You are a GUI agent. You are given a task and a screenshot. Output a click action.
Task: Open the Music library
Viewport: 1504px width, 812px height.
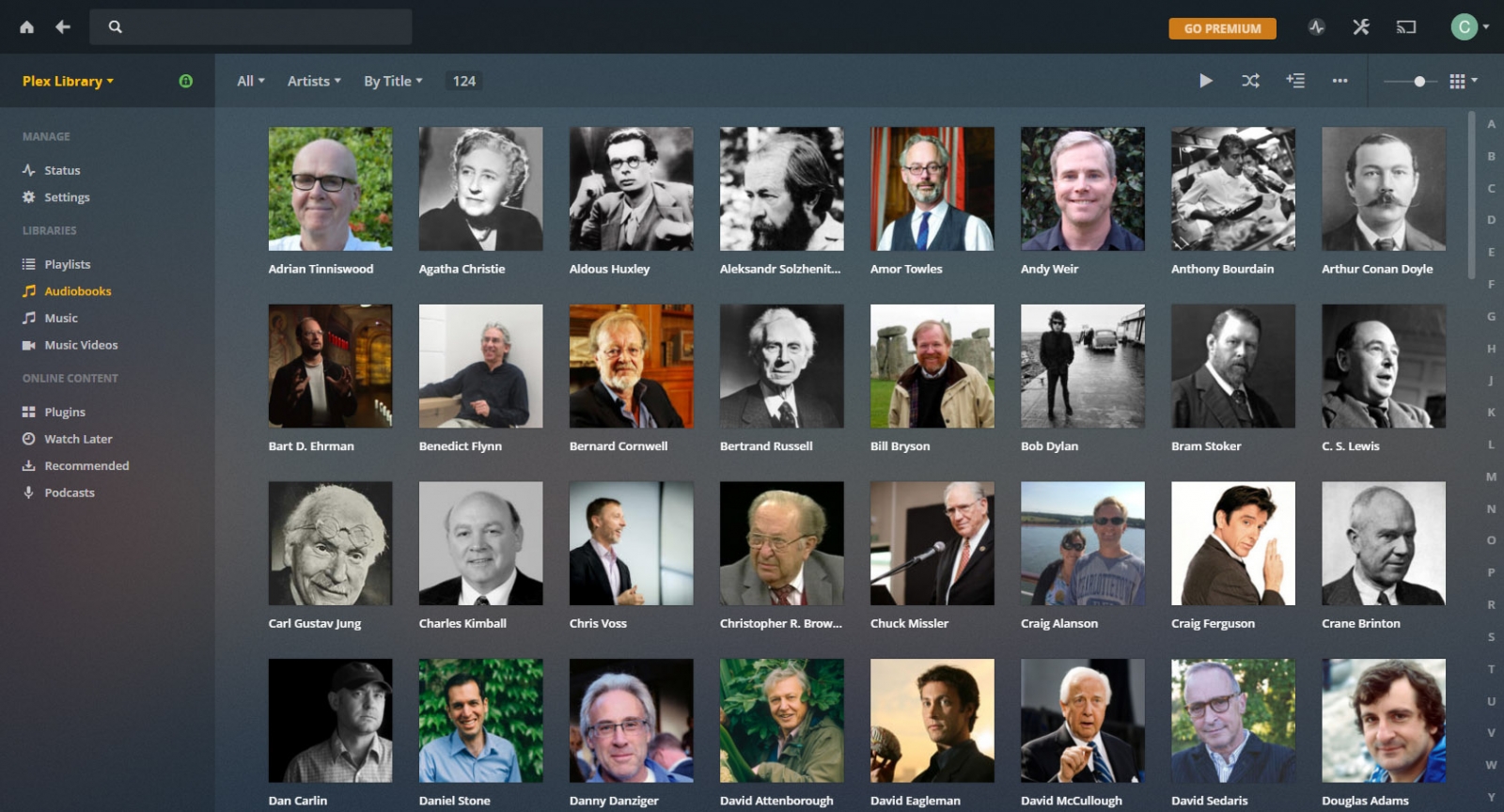click(x=61, y=318)
